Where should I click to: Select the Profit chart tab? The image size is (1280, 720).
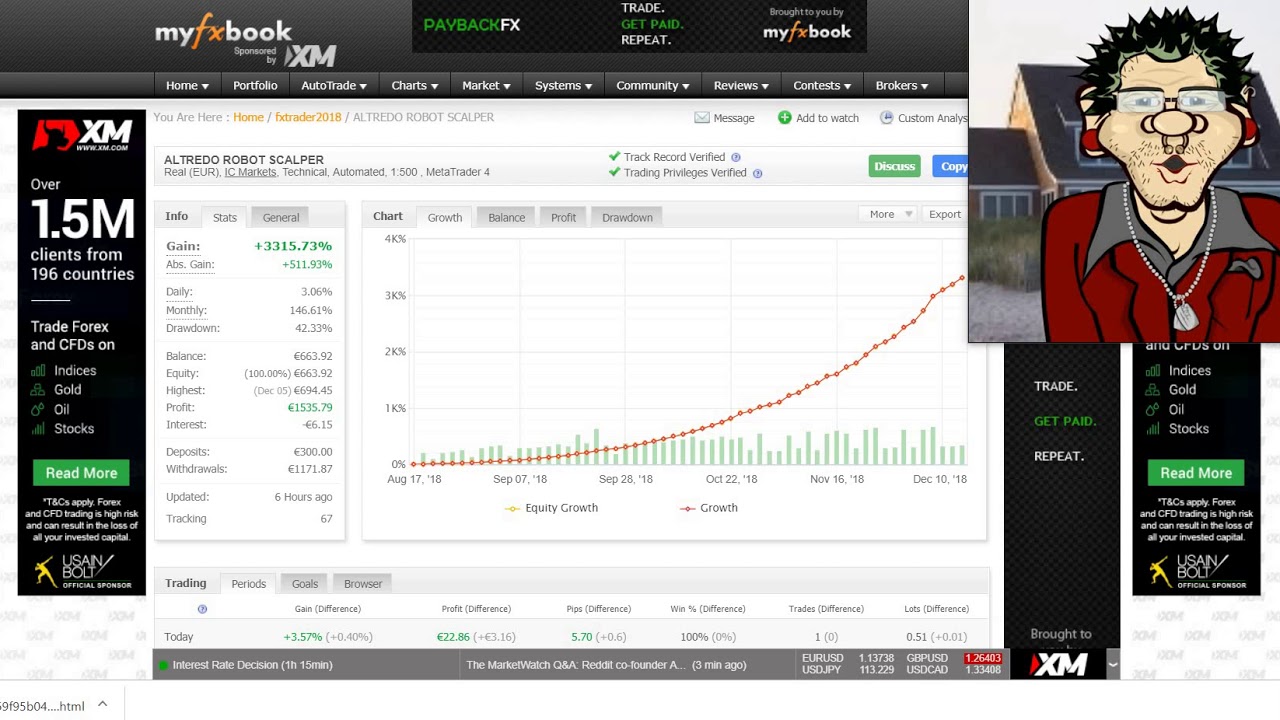(563, 218)
